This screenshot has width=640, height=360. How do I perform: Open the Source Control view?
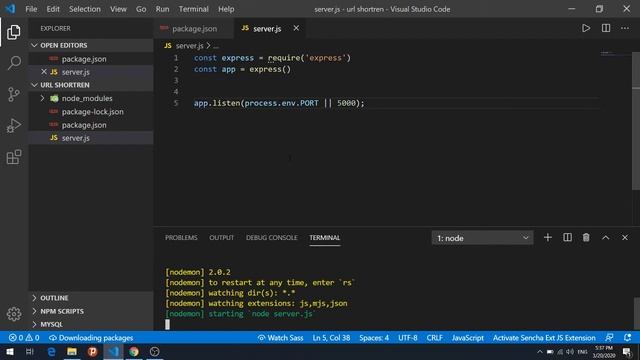click(x=13, y=94)
